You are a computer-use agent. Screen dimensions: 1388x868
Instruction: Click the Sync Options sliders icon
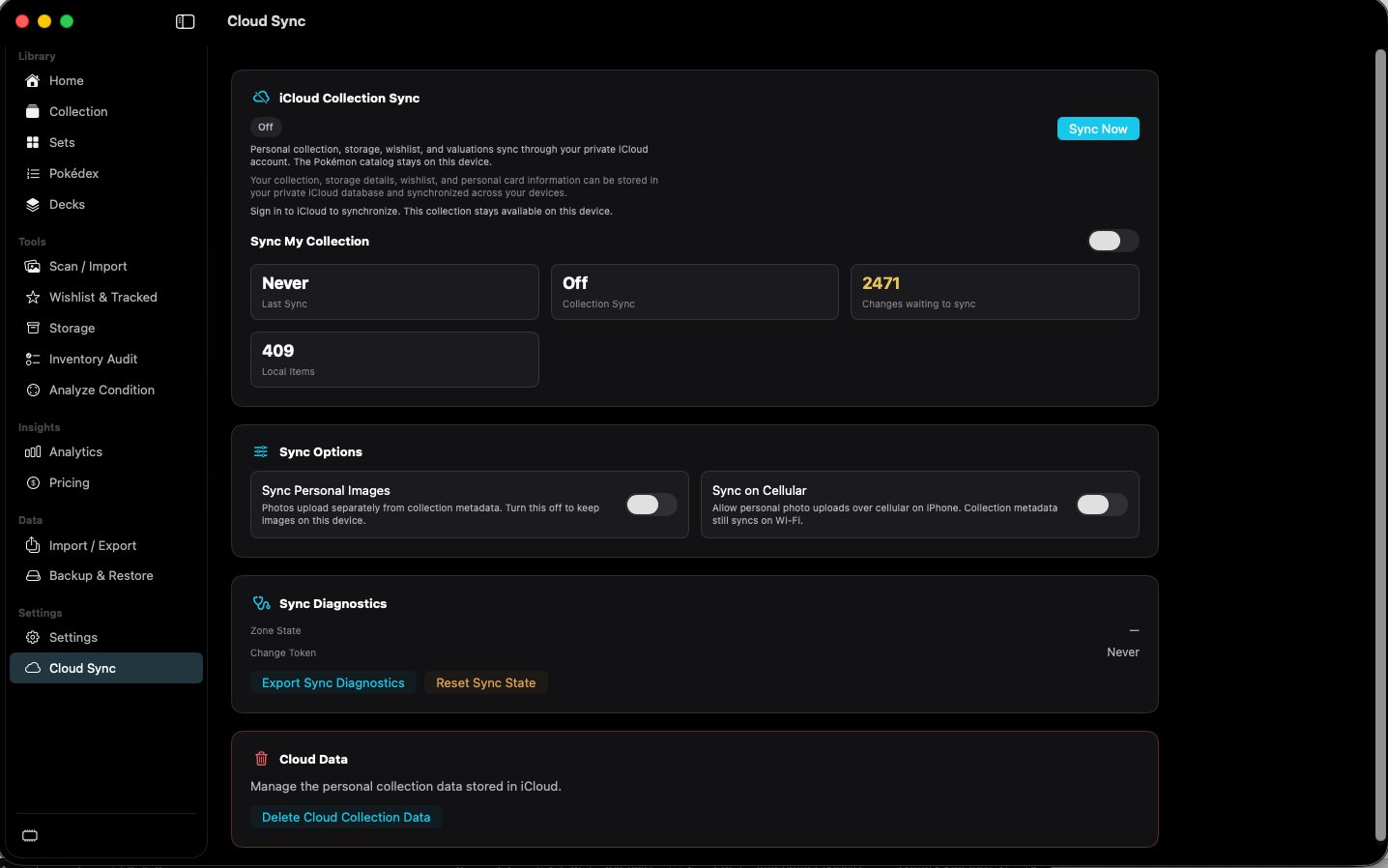coord(261,451)
